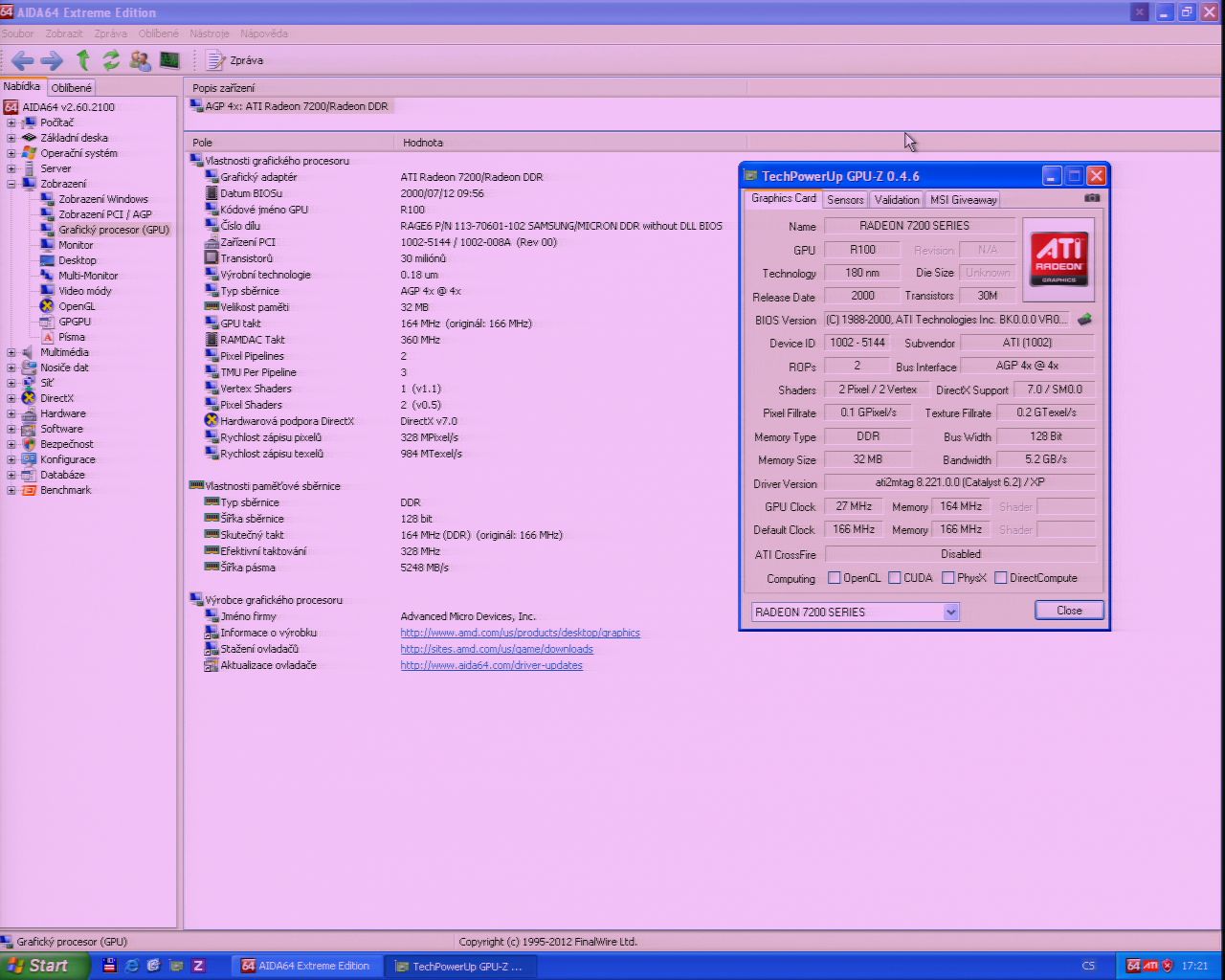Collapse the Zobrazení tree node

click(11, 184)
